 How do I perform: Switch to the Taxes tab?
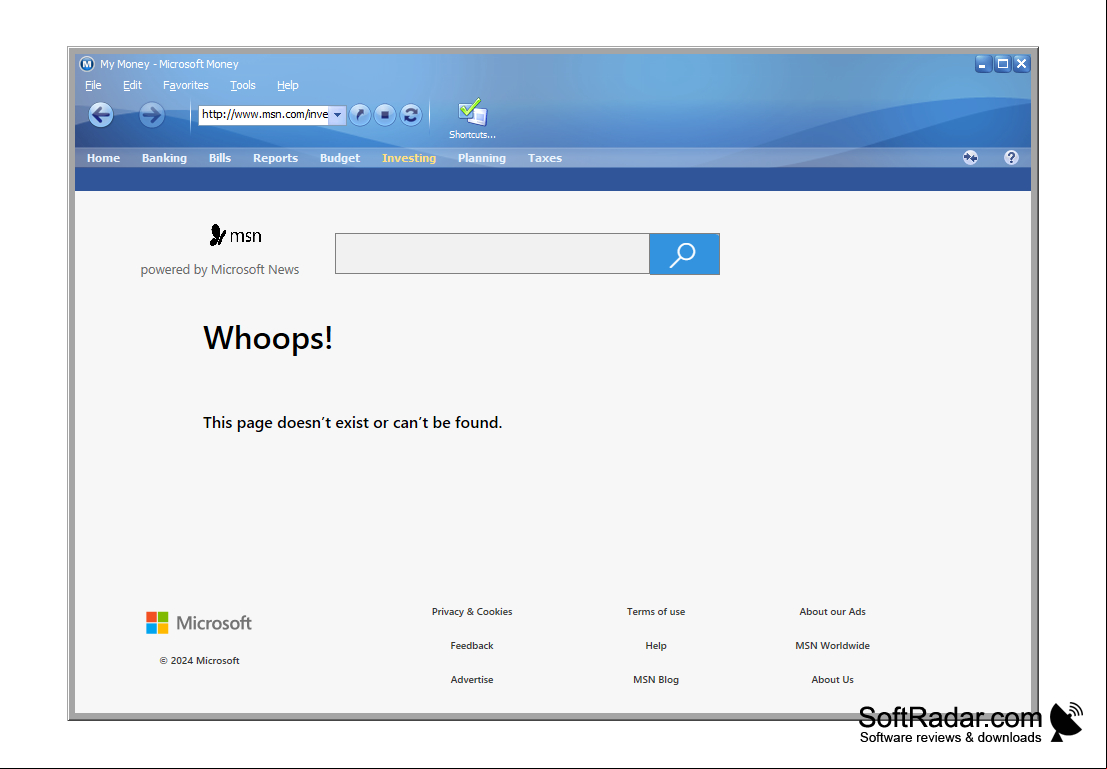(544, 158)
